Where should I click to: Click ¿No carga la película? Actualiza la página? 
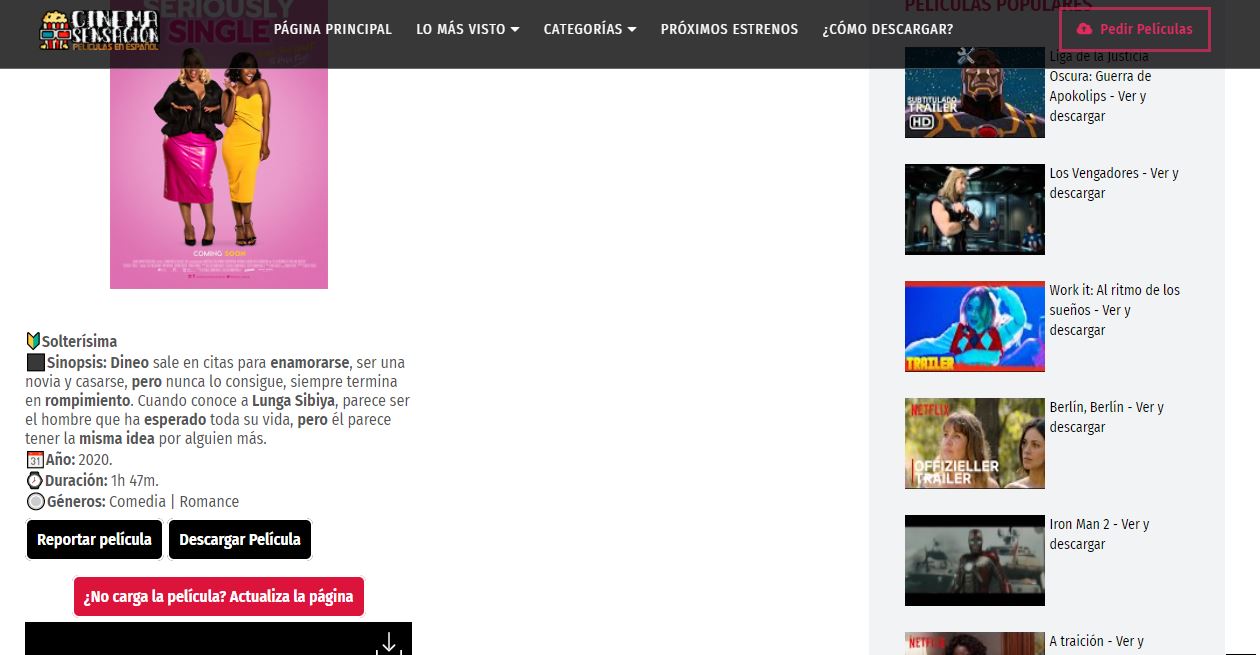click(x=219, y=596)
